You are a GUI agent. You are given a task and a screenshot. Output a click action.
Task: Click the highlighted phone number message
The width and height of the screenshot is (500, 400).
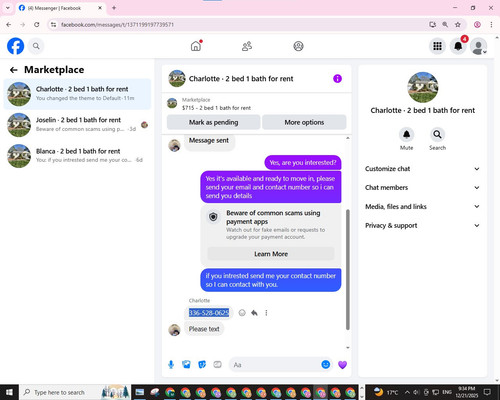(209, 313)
